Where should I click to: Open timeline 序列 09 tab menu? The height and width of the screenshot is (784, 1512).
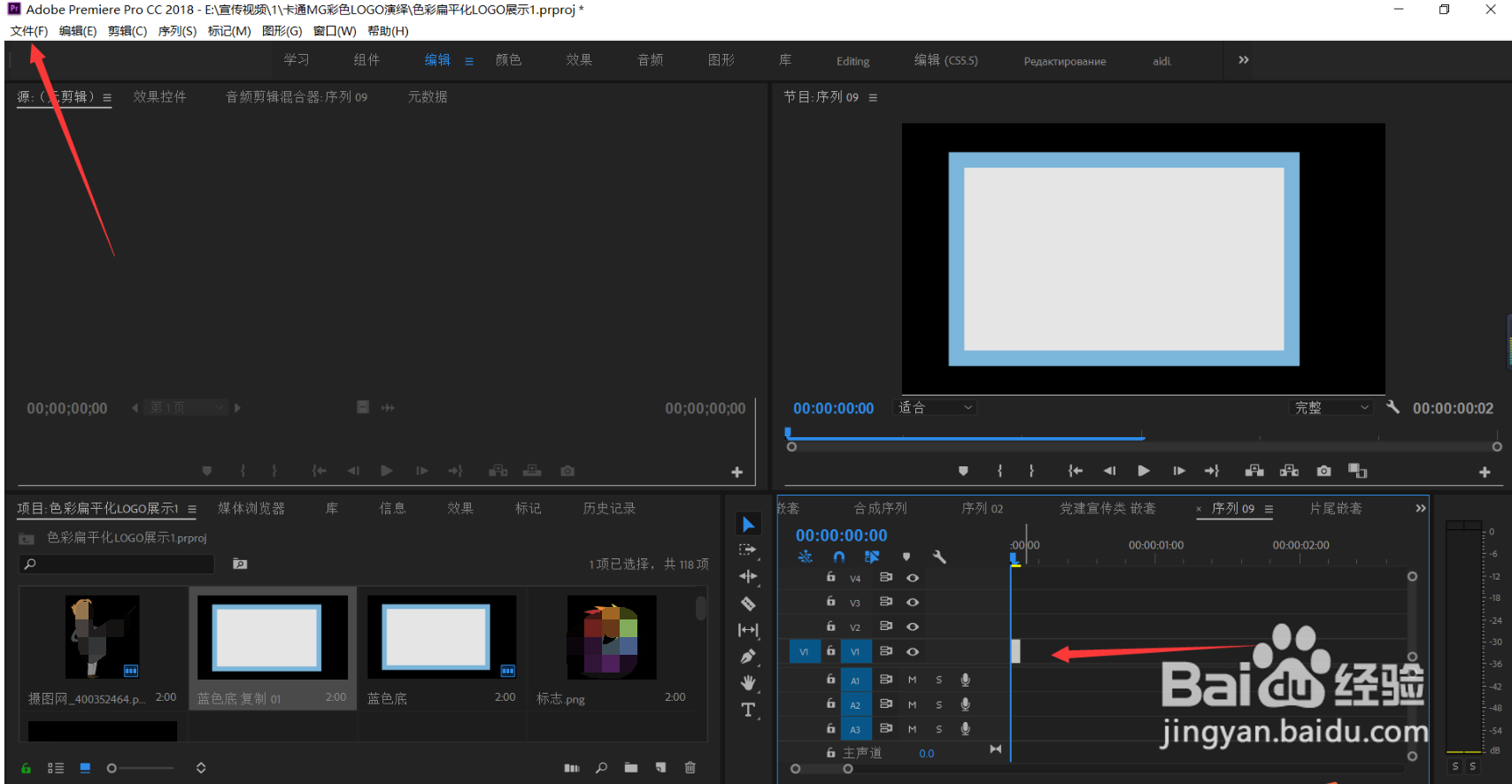point(1269,509)
